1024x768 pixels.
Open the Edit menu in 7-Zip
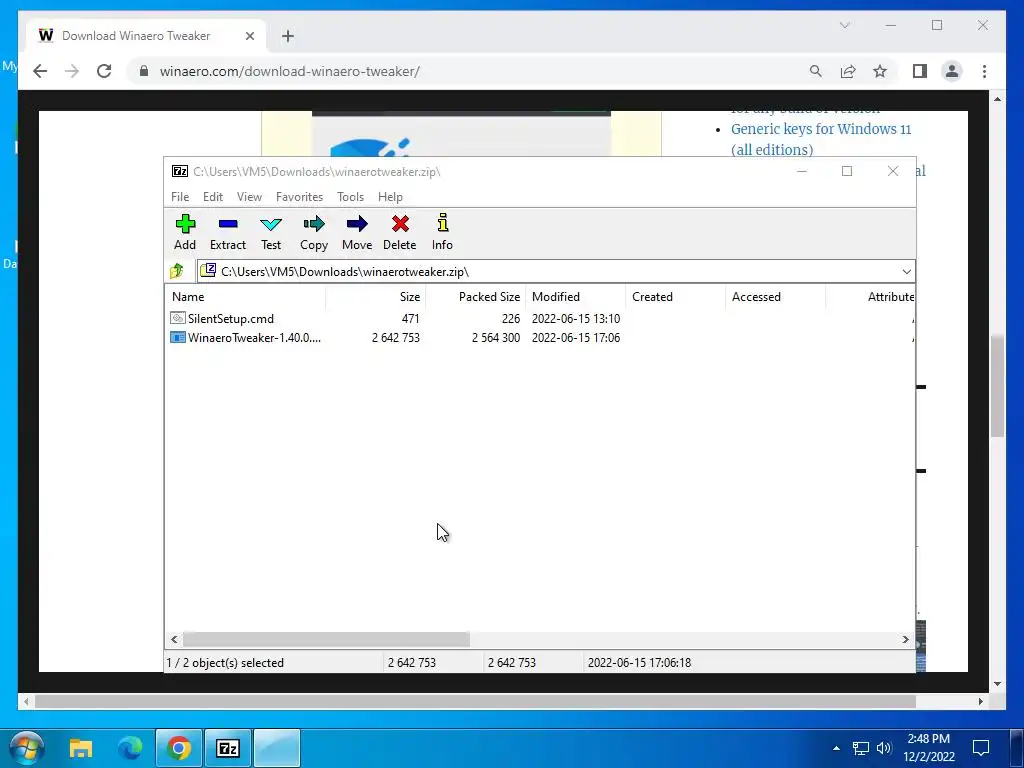point(213,197)
